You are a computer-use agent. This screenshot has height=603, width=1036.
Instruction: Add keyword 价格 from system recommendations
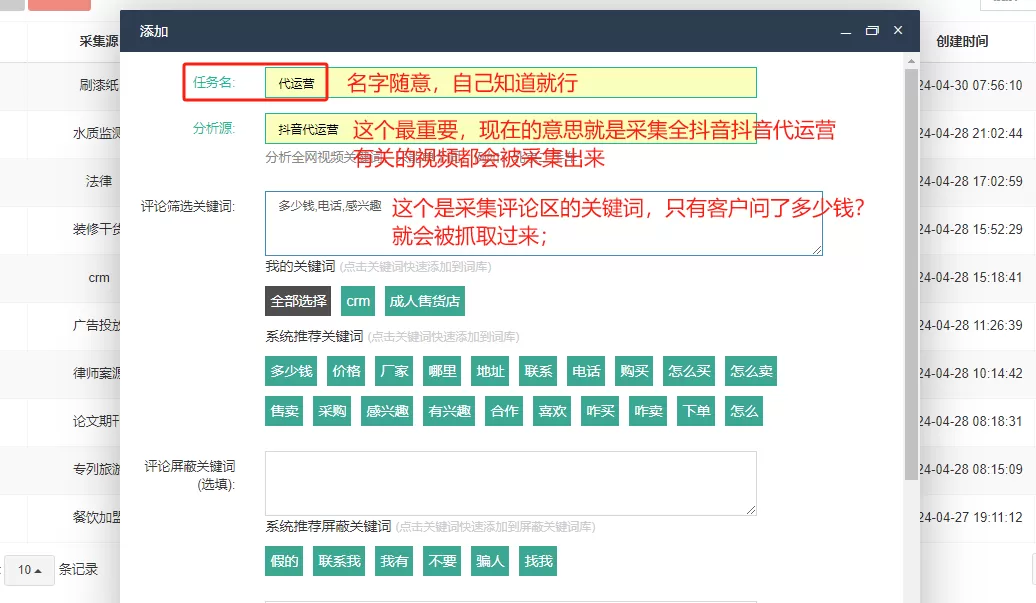click(345, 370)
